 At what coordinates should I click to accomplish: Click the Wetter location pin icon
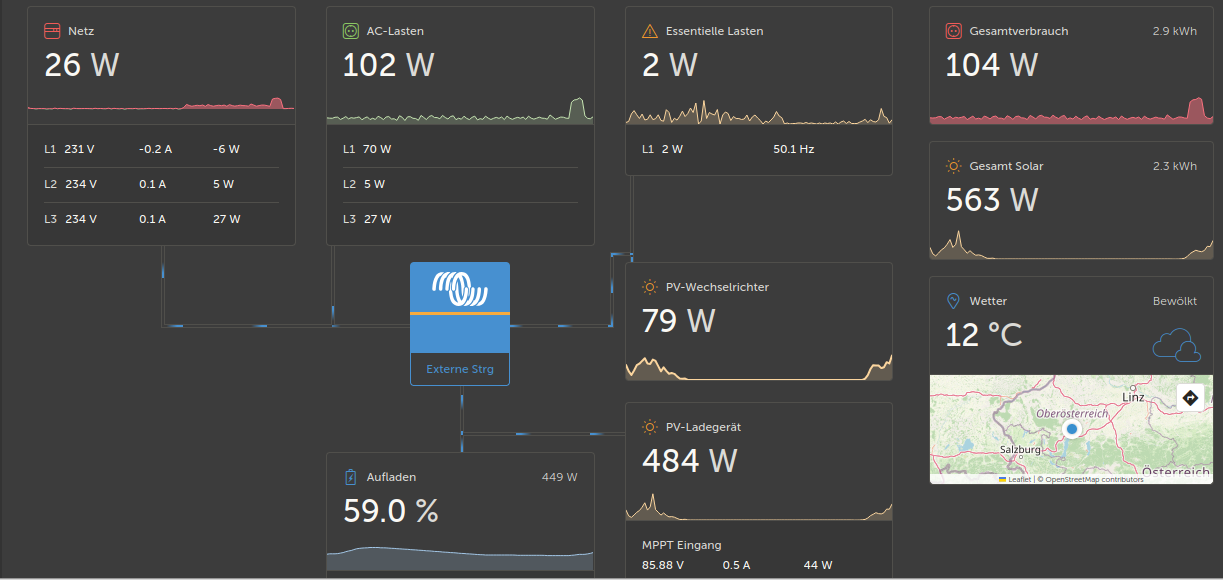953,301
